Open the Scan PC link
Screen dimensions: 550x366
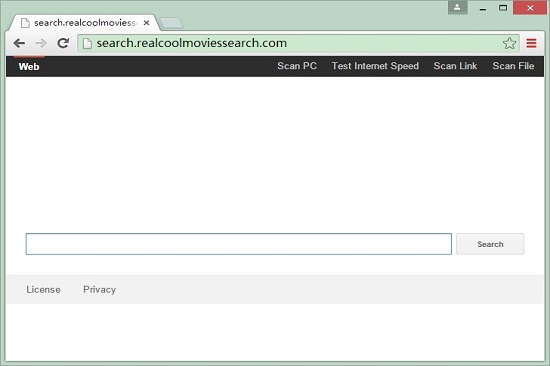(x=297, y=66)
